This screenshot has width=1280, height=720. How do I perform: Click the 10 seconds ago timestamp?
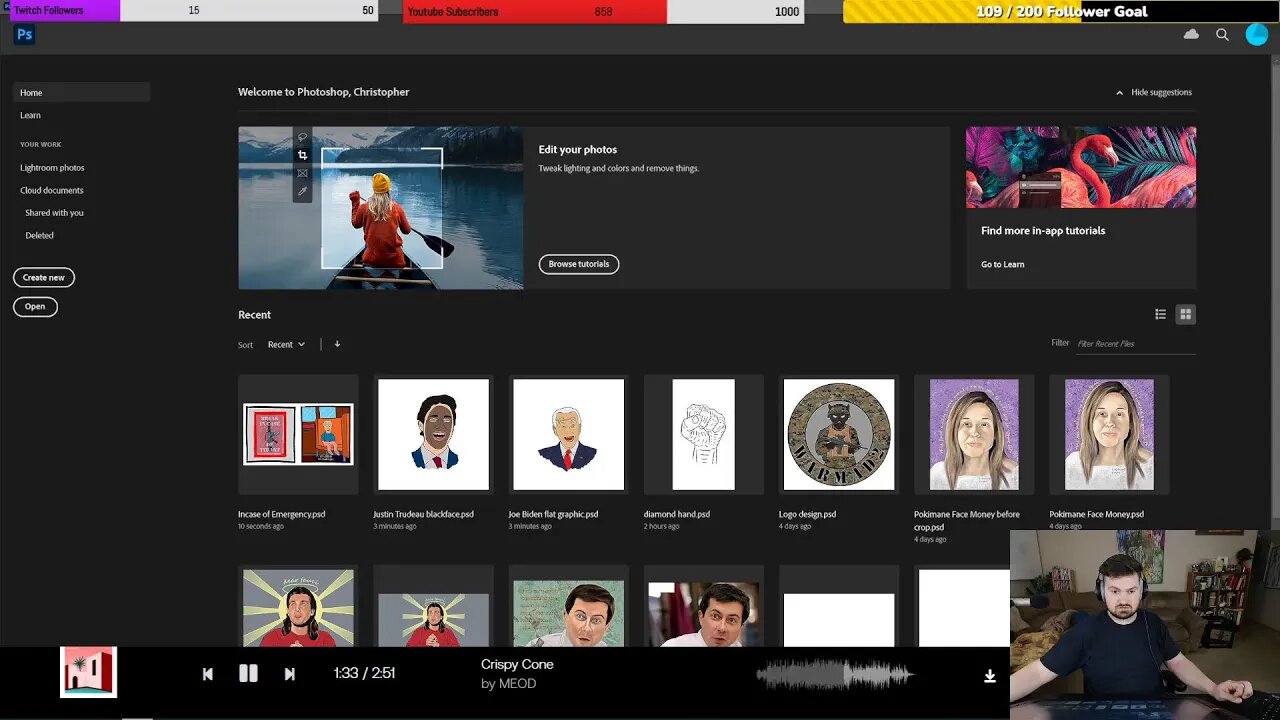[261, 526]
